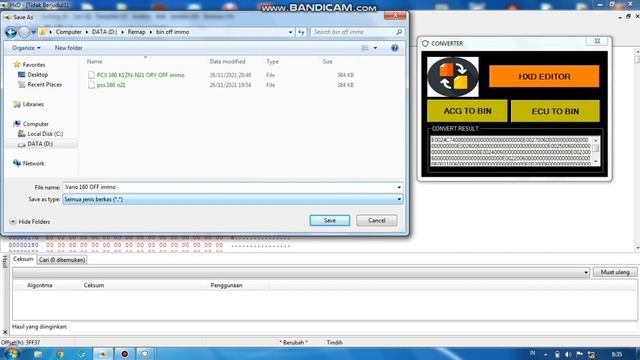The height and width of the screenshot is (360, 640).
Task: Click the Convert Result scrollbar
Action: click(596, 151)
